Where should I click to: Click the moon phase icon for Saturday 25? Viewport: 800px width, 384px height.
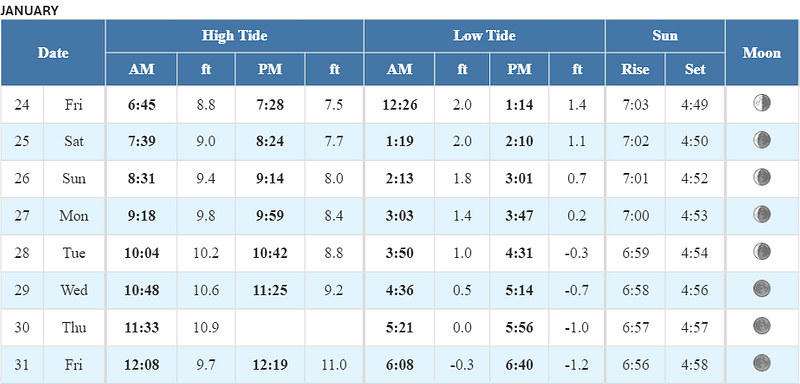(762, 140)
